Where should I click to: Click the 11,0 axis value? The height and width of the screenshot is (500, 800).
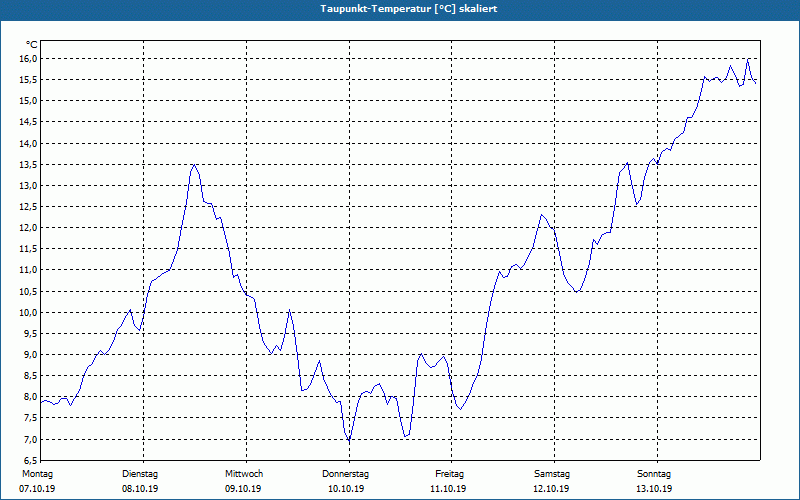tap(29, 270)
